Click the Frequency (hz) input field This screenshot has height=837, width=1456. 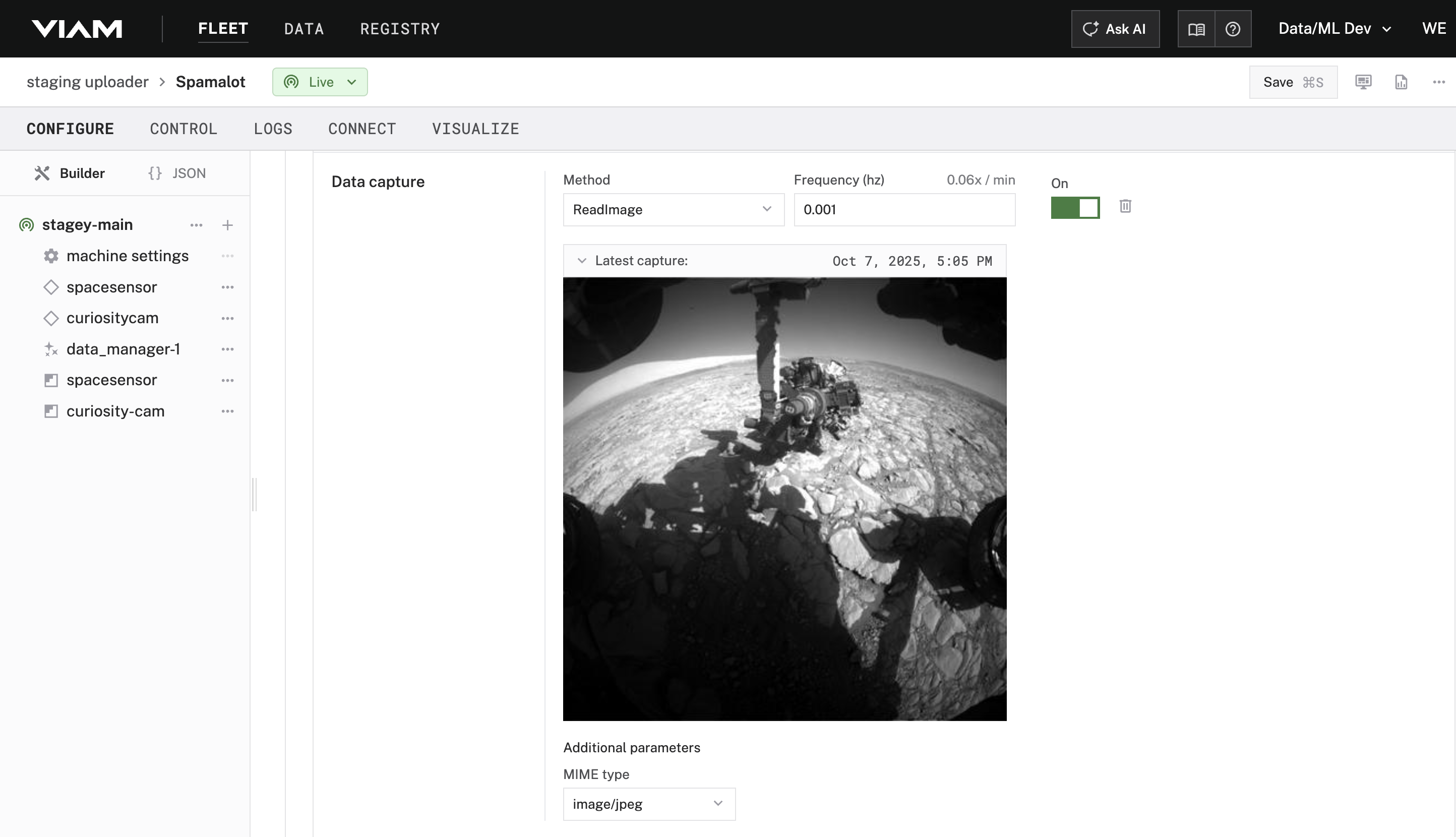[x=903, y=210]
